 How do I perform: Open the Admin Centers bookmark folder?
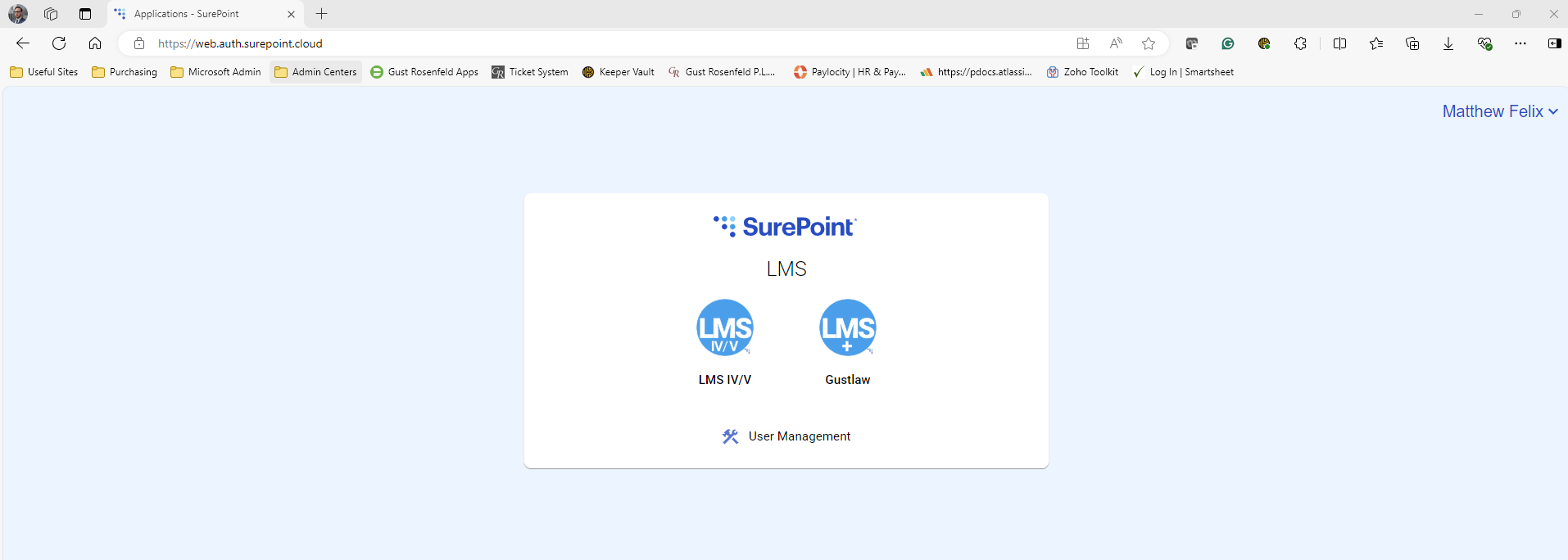click(315, 72)
